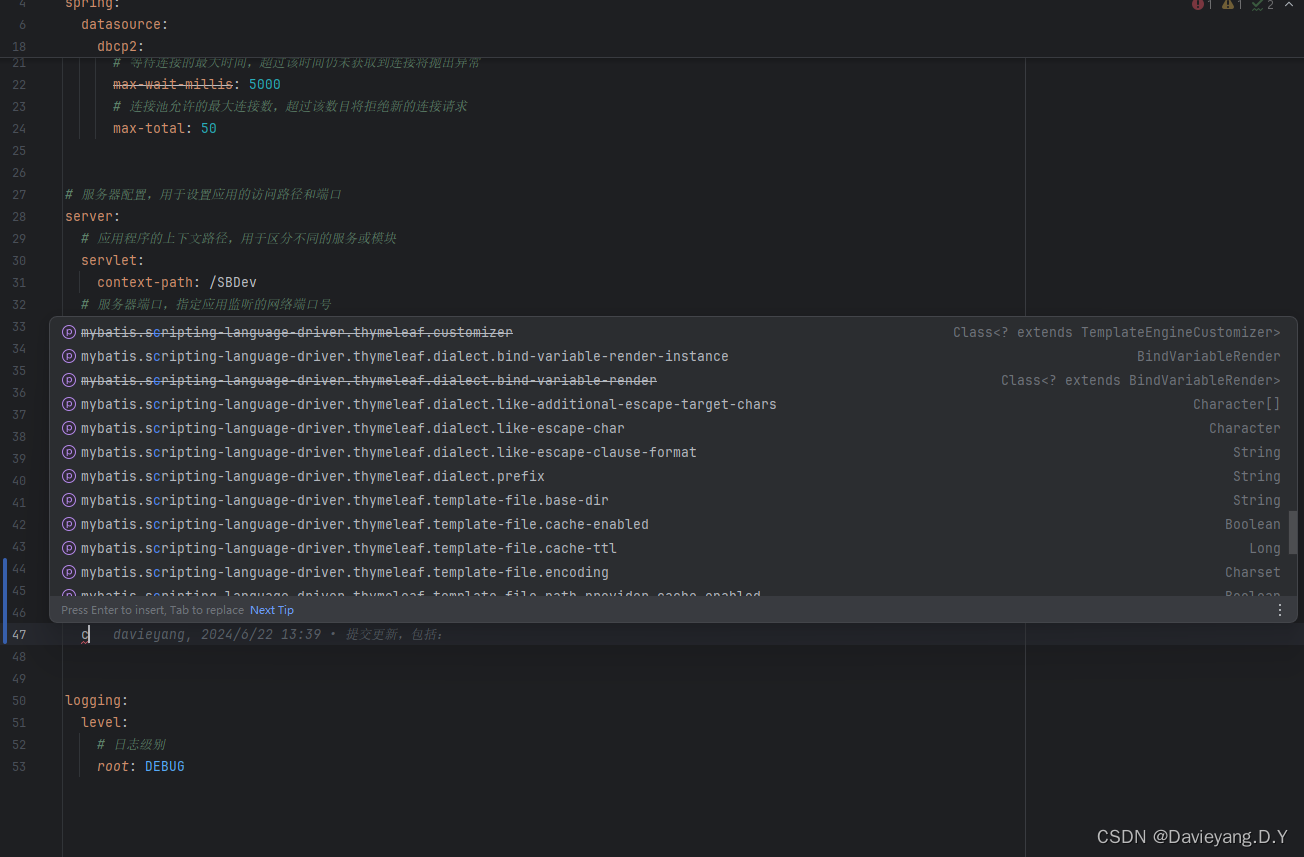Click the git blame annotation 'davieyang, 2024/6/22 13:39'
The height and width of the screenshot is (857, 1304).
tap(217, 634)
